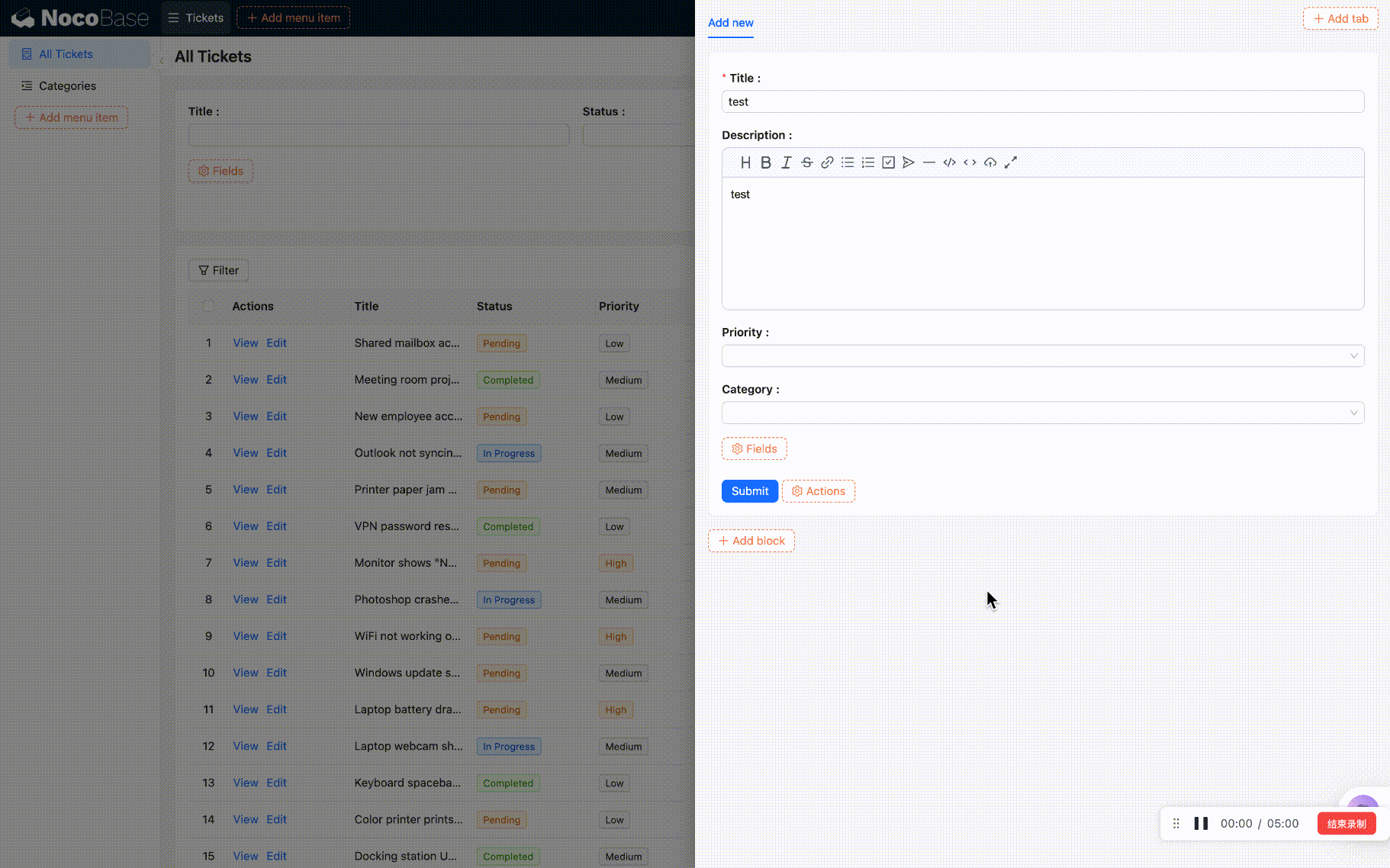Click into the Title input field
Viewport: 1390px width, 868px height.
pyautogui.click(x=1042, y=102)
